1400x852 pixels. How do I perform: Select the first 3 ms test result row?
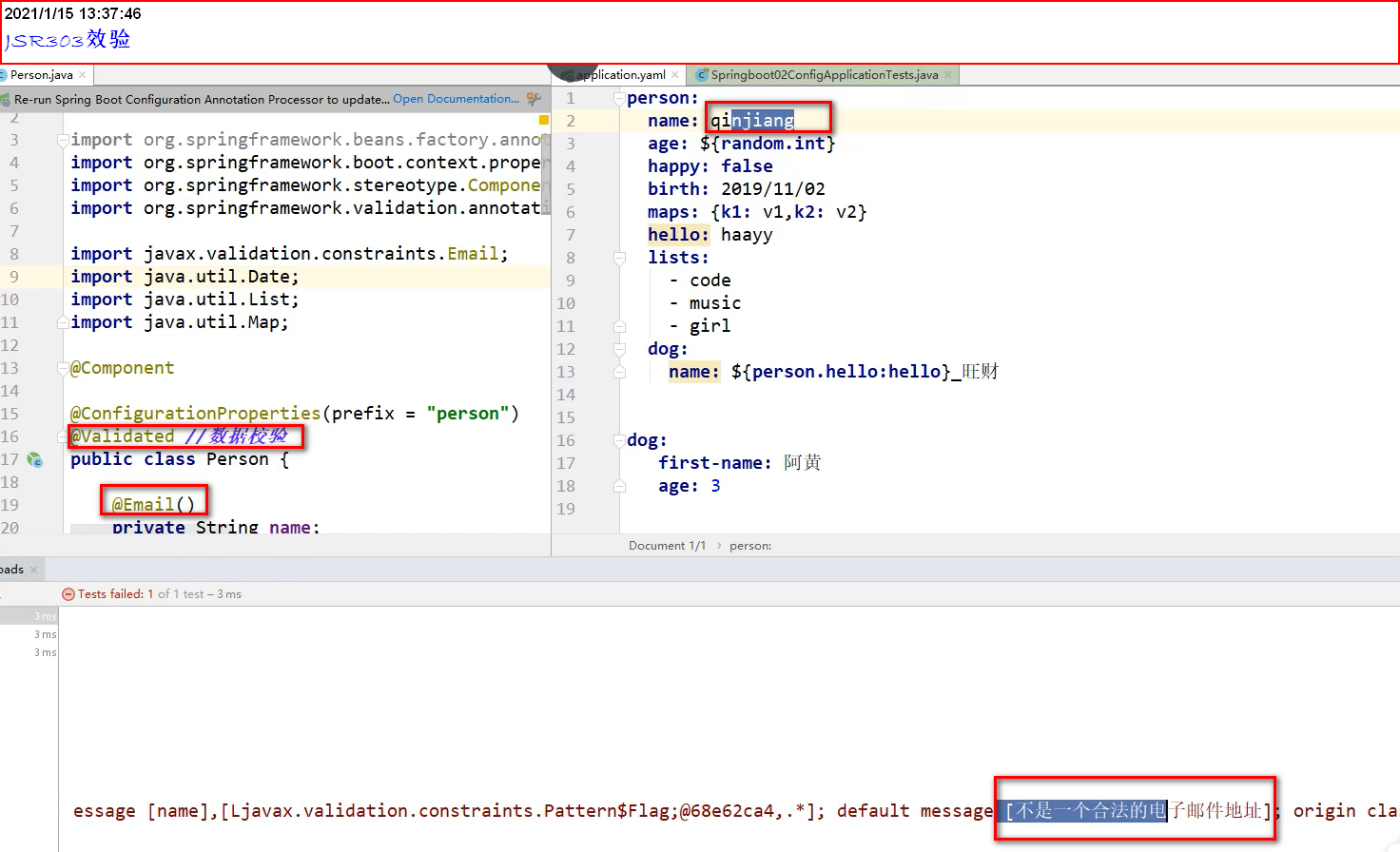(29, 616)
